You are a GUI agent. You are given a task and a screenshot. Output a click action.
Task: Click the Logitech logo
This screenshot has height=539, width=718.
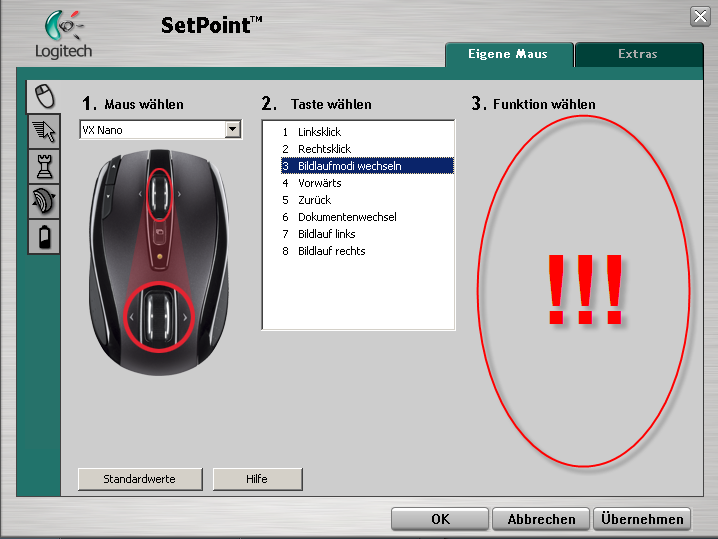tap(63, 35)
